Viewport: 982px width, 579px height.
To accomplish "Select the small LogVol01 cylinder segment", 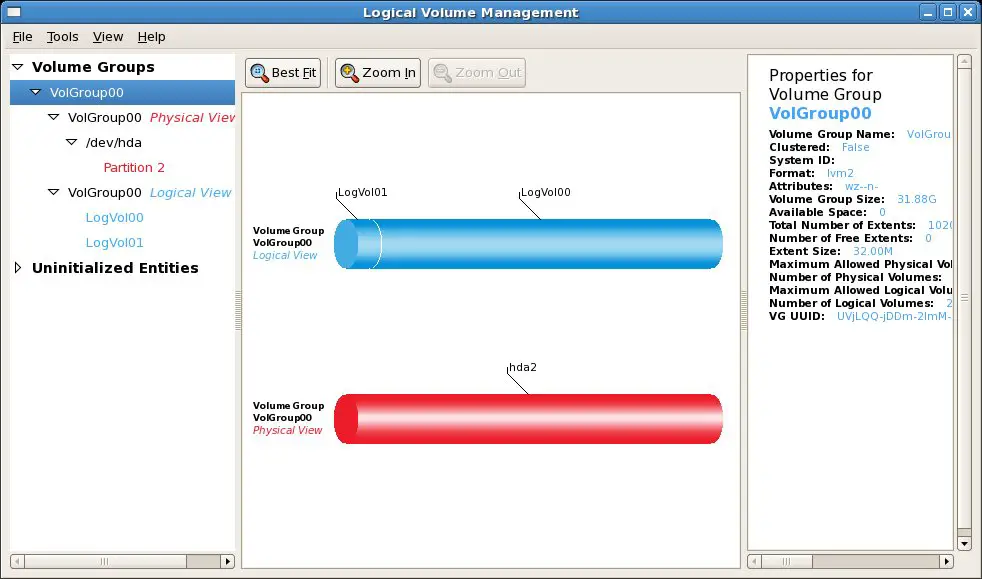I will click(358, 244).
